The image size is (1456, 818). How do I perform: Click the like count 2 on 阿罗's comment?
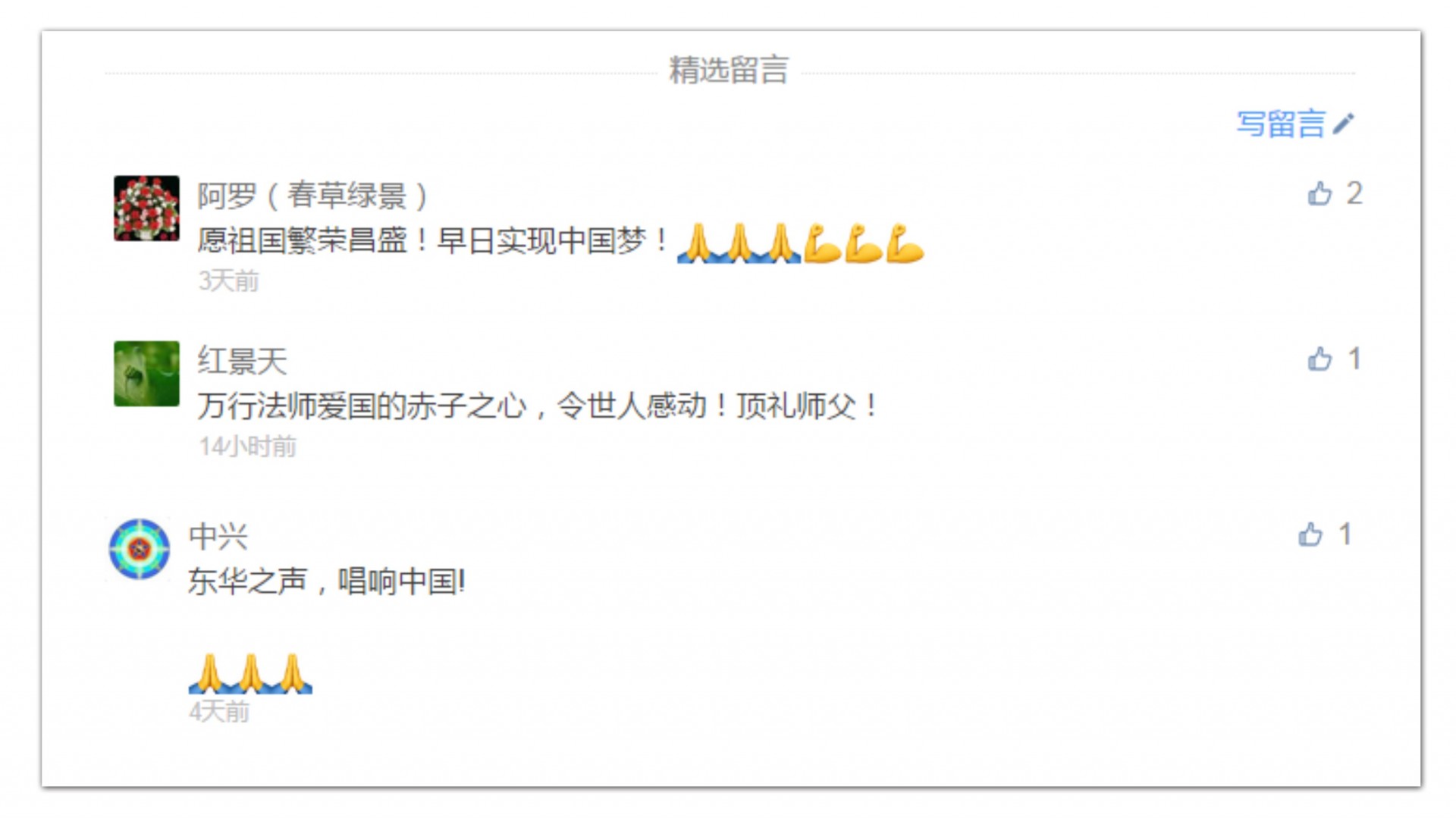[x=1354, y=193]
